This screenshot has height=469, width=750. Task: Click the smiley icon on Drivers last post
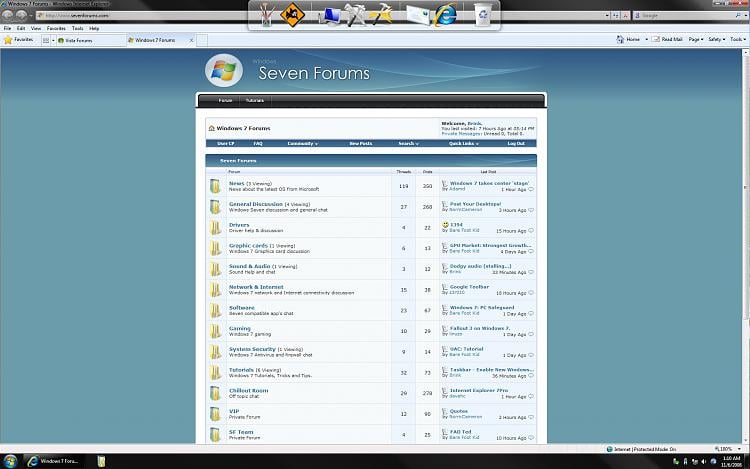pyautogui.click(x=445, y=224)
